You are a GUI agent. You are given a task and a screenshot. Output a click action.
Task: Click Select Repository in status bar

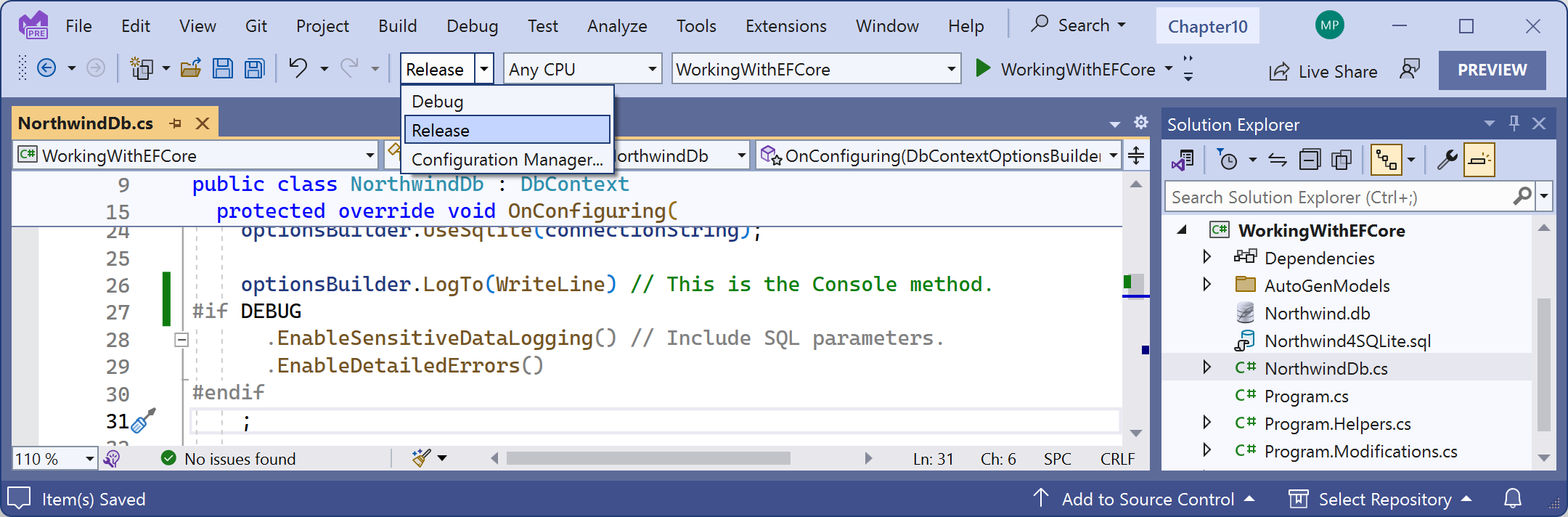coord(1381,499)
